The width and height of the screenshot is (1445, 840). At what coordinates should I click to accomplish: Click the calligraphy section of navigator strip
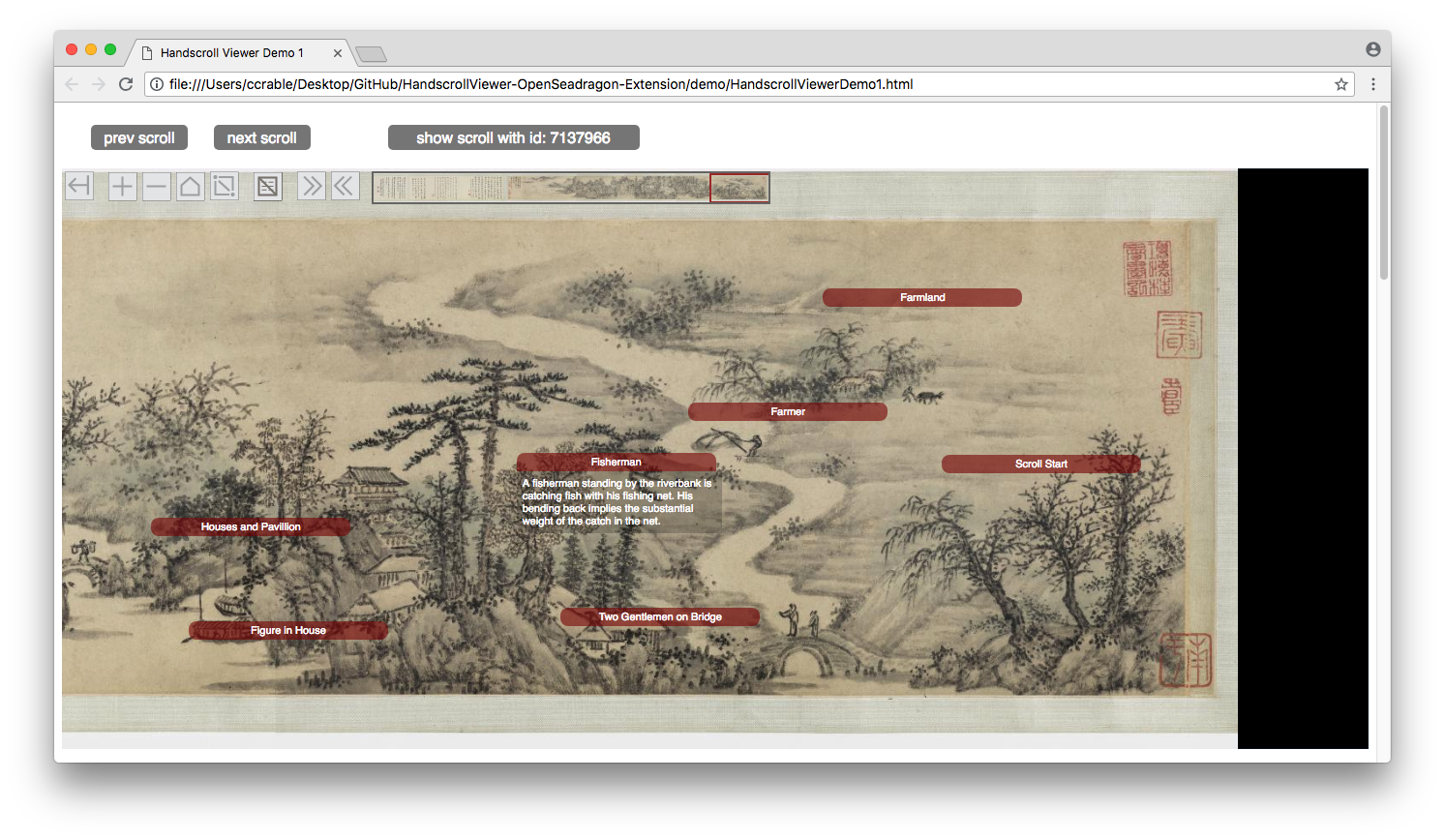tap(440, 188)
